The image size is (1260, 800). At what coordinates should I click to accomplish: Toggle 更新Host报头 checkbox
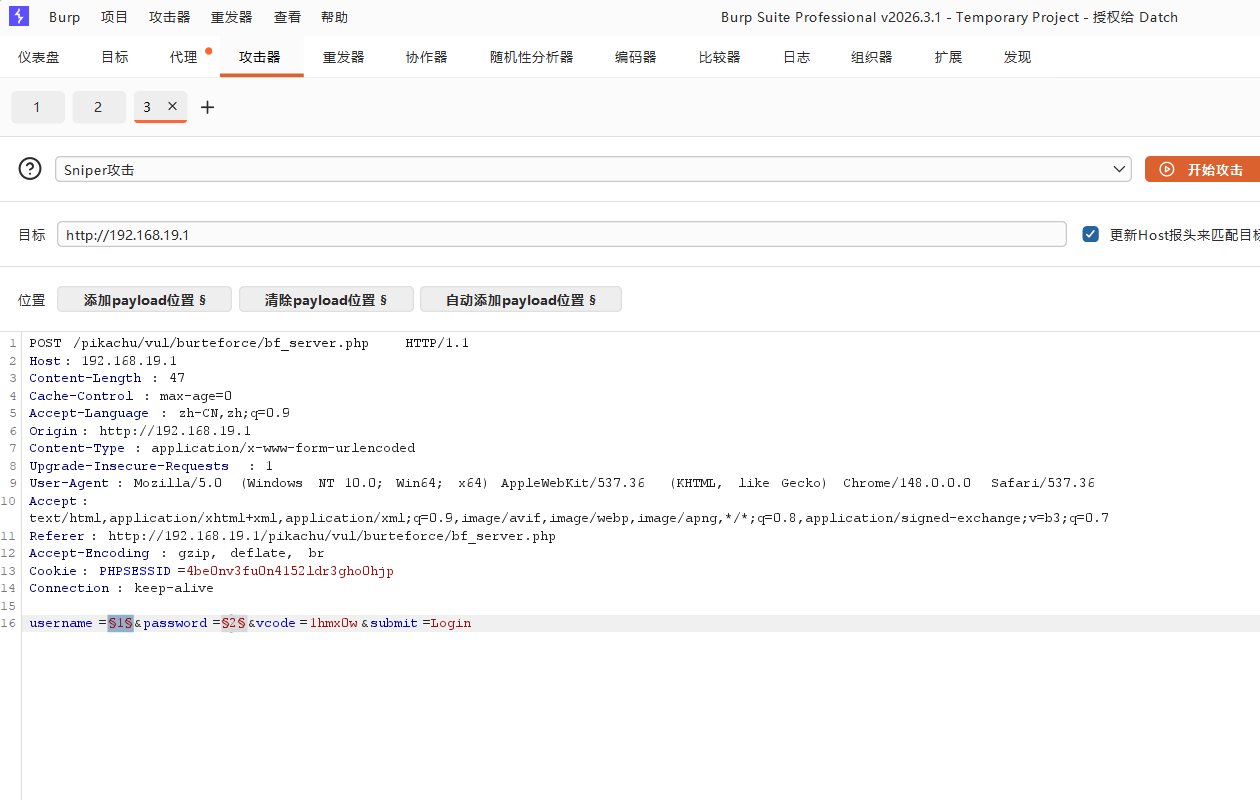pyautogui.click(x=1090, y=234)
